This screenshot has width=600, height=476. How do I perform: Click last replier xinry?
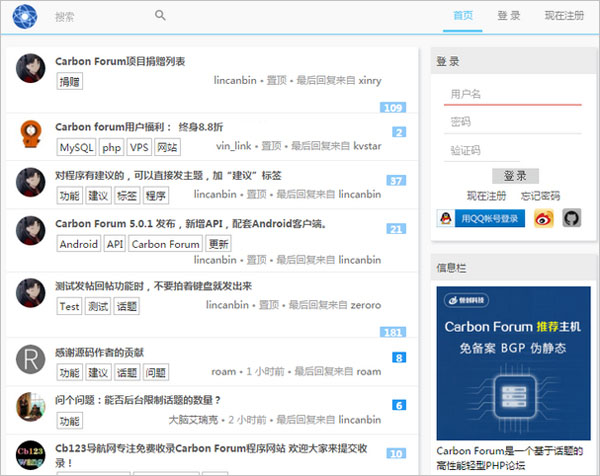pyautogui.click(x=370, y=80)
